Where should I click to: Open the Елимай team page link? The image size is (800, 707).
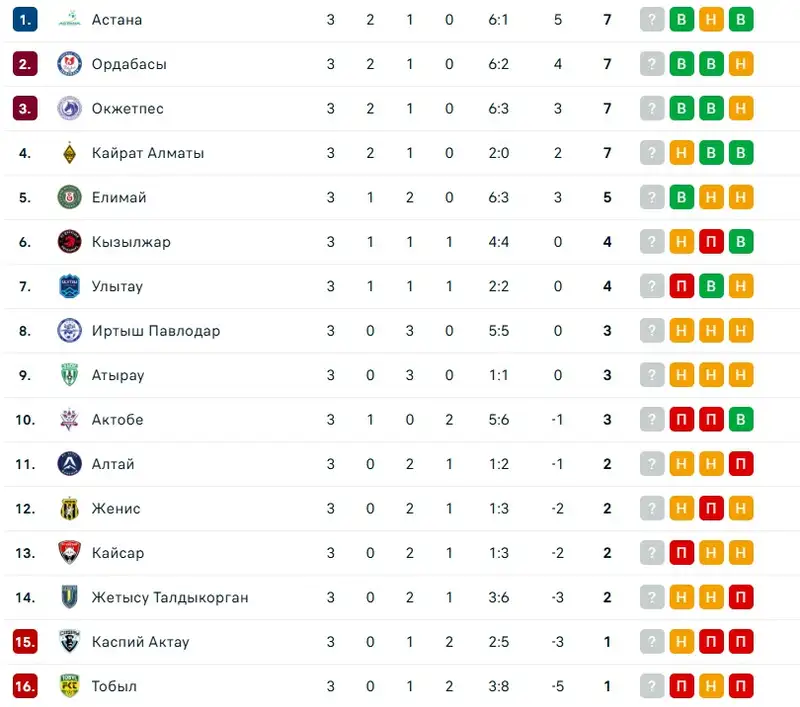click(x=119, y=197)
